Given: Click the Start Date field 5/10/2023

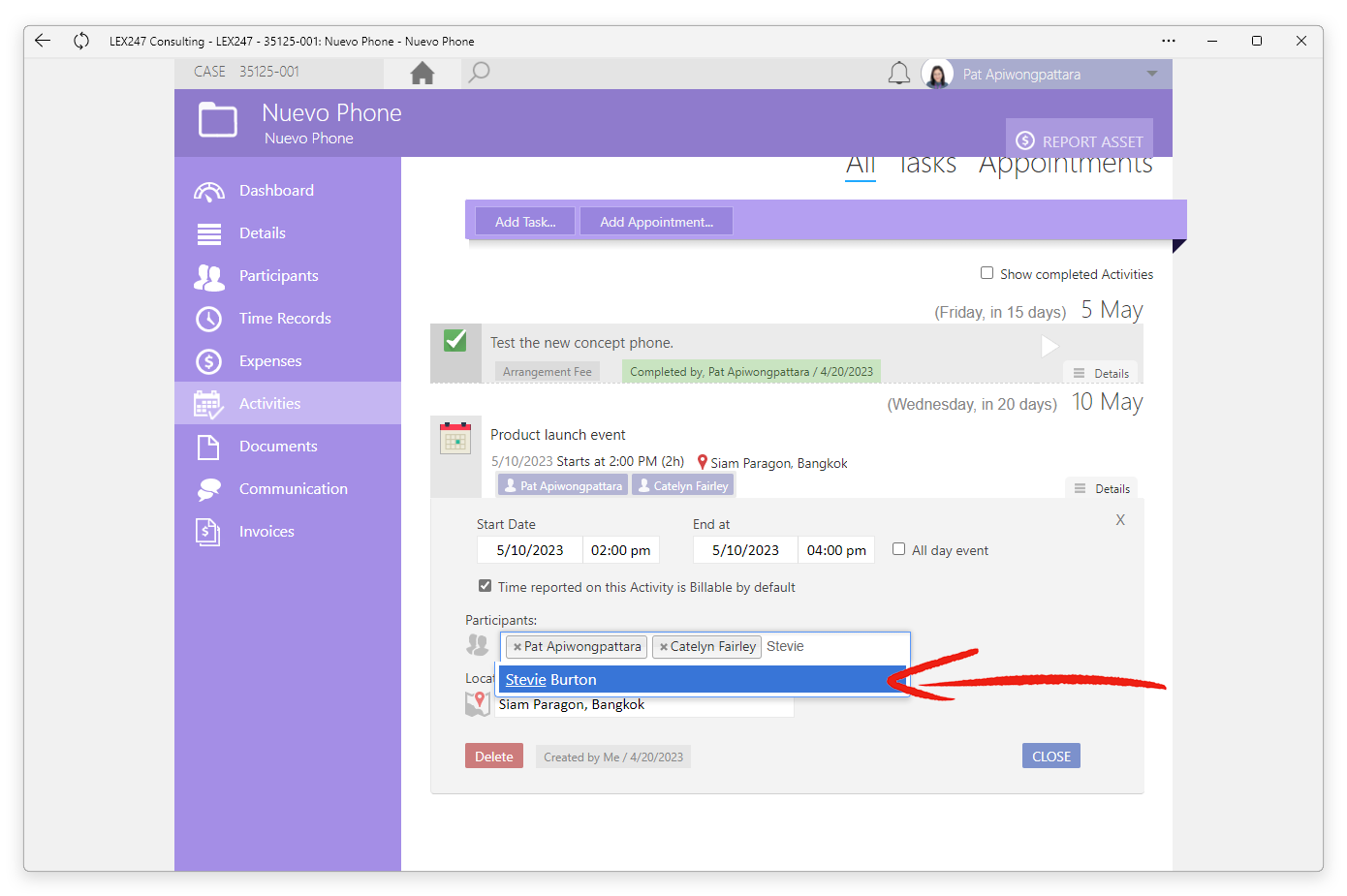Looking at the screenshot, I should click(x=529, y=550).
